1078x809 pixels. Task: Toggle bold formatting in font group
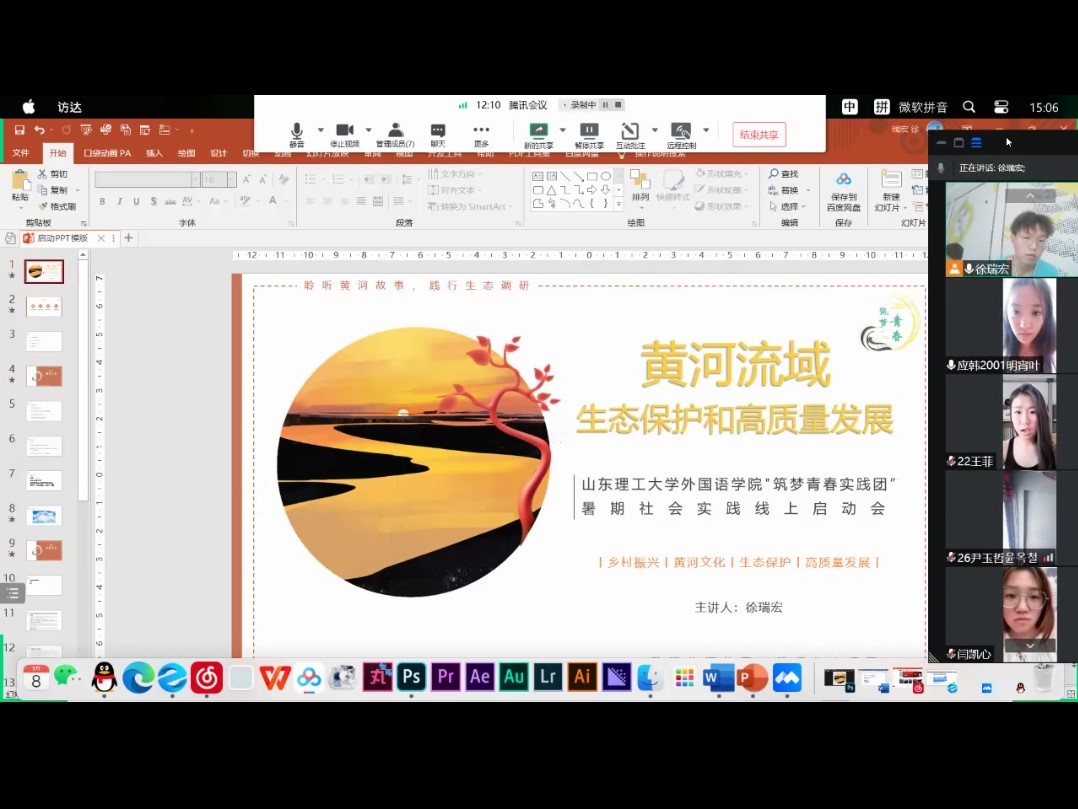[102, 201]
